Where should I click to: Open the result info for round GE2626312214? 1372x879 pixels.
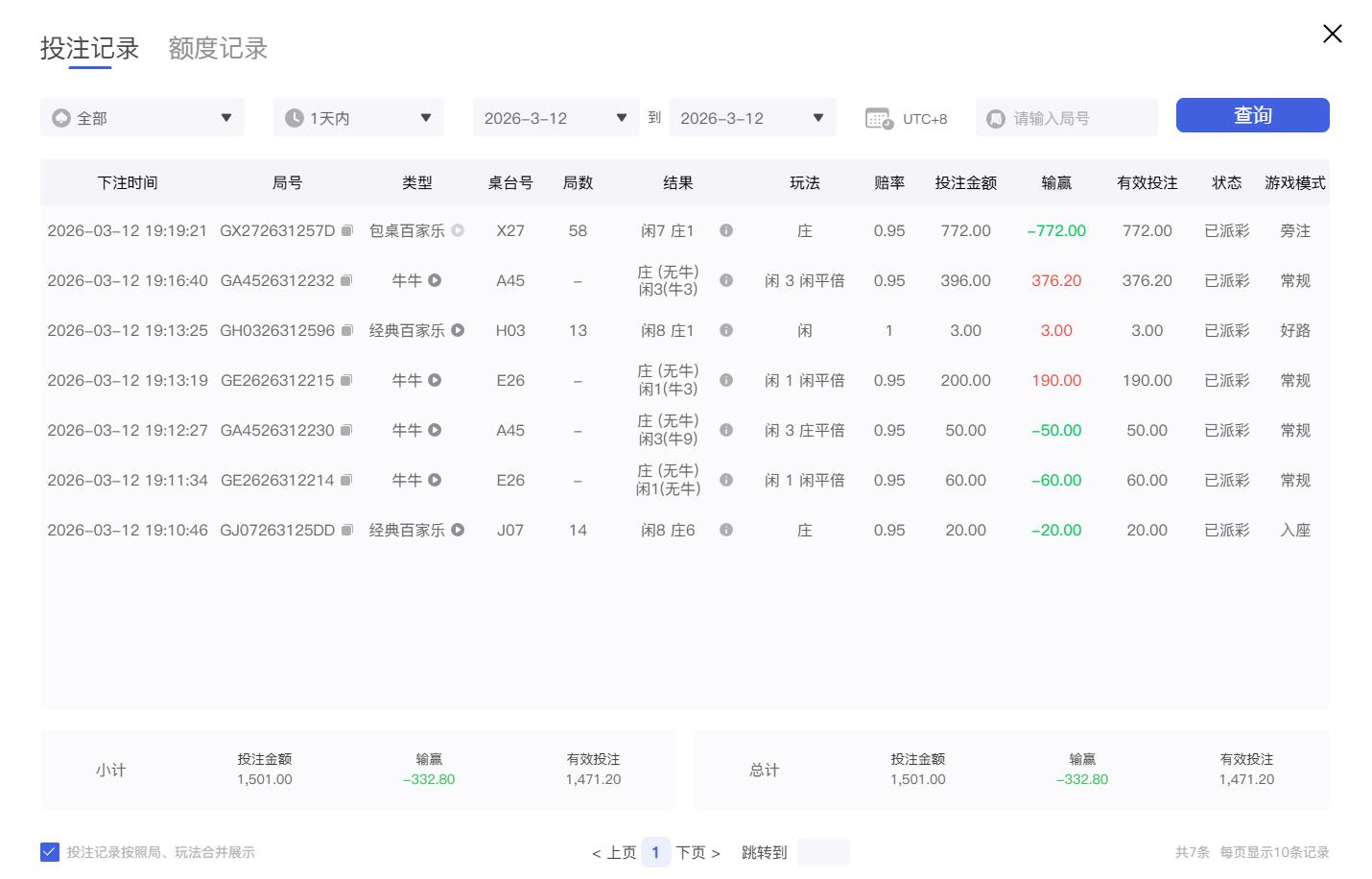726,480
